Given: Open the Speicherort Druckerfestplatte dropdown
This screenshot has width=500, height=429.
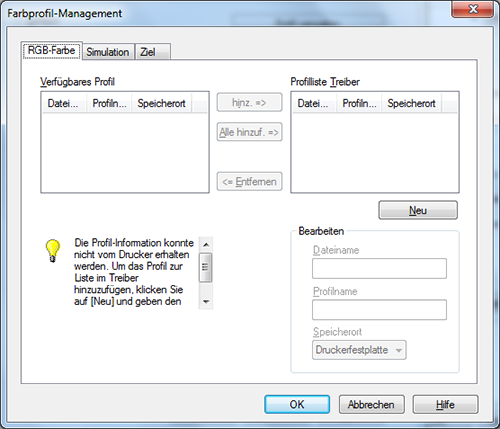Looking at the screenshot, I should point(359,350).
